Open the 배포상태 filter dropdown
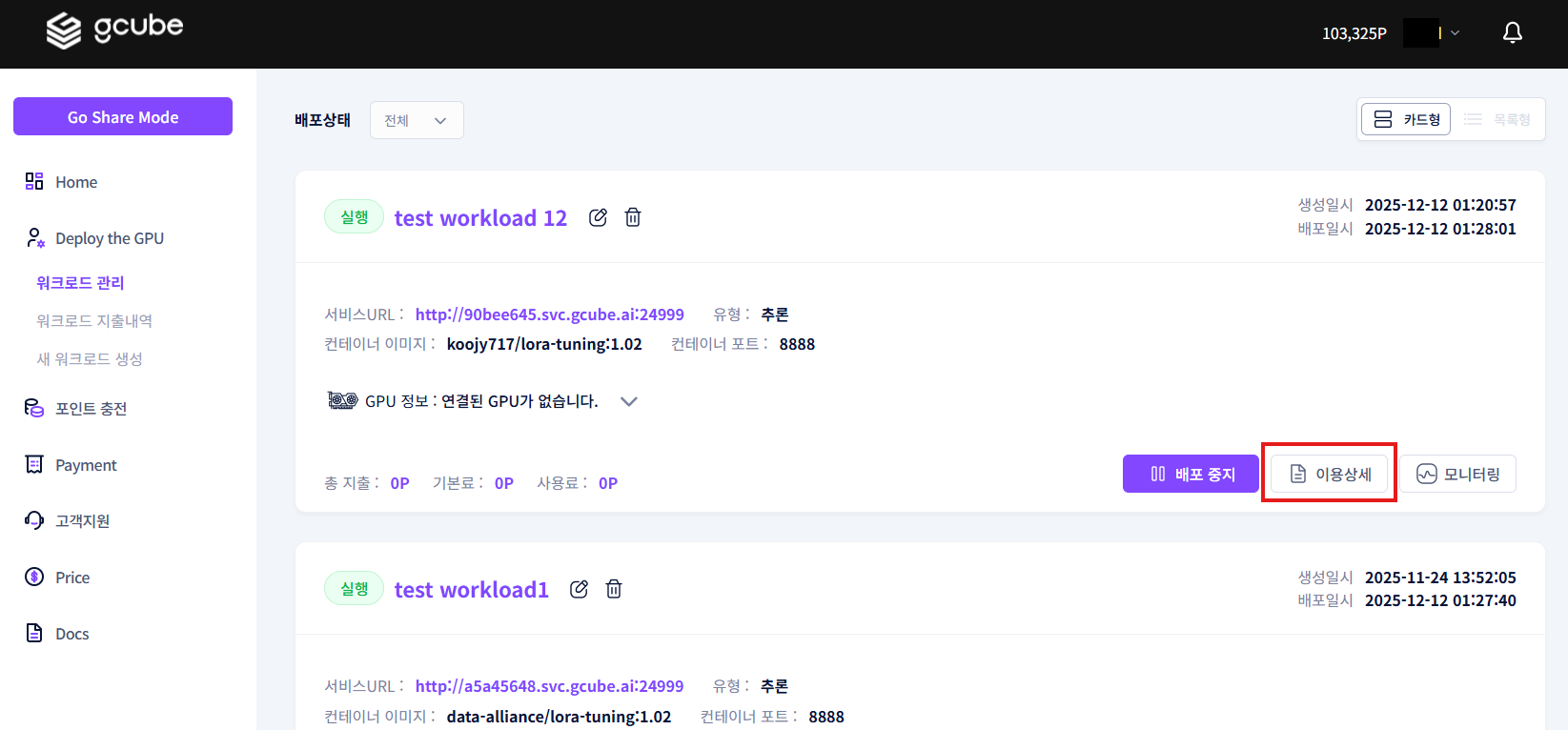This screenshot has height=730, width=1568. click(417, 120)
